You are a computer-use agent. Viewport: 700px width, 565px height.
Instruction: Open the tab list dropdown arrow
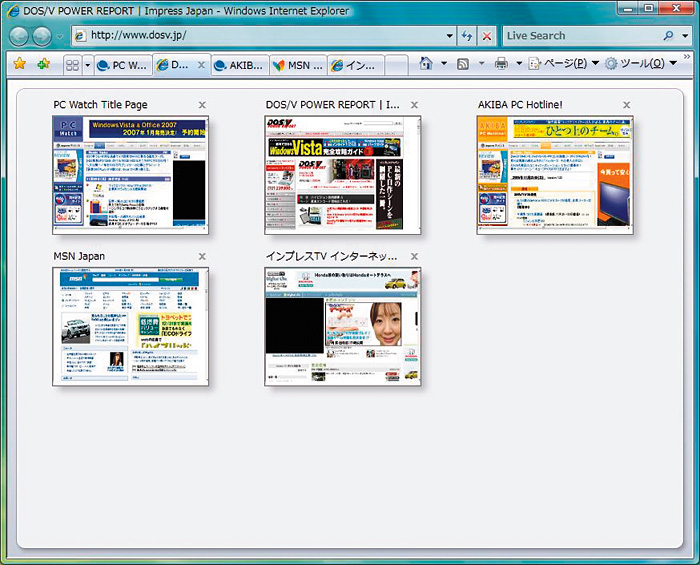[87, 65]
